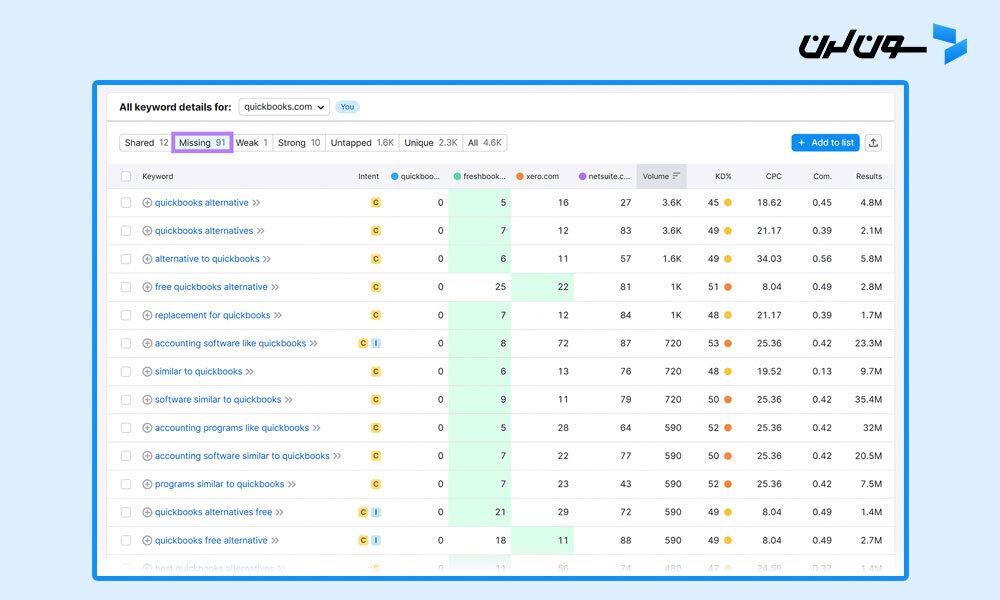The image size is (1000, 600).
Task: Open the 'quickbooks free alternative' keyword link
Action: (x=211, y=540)
